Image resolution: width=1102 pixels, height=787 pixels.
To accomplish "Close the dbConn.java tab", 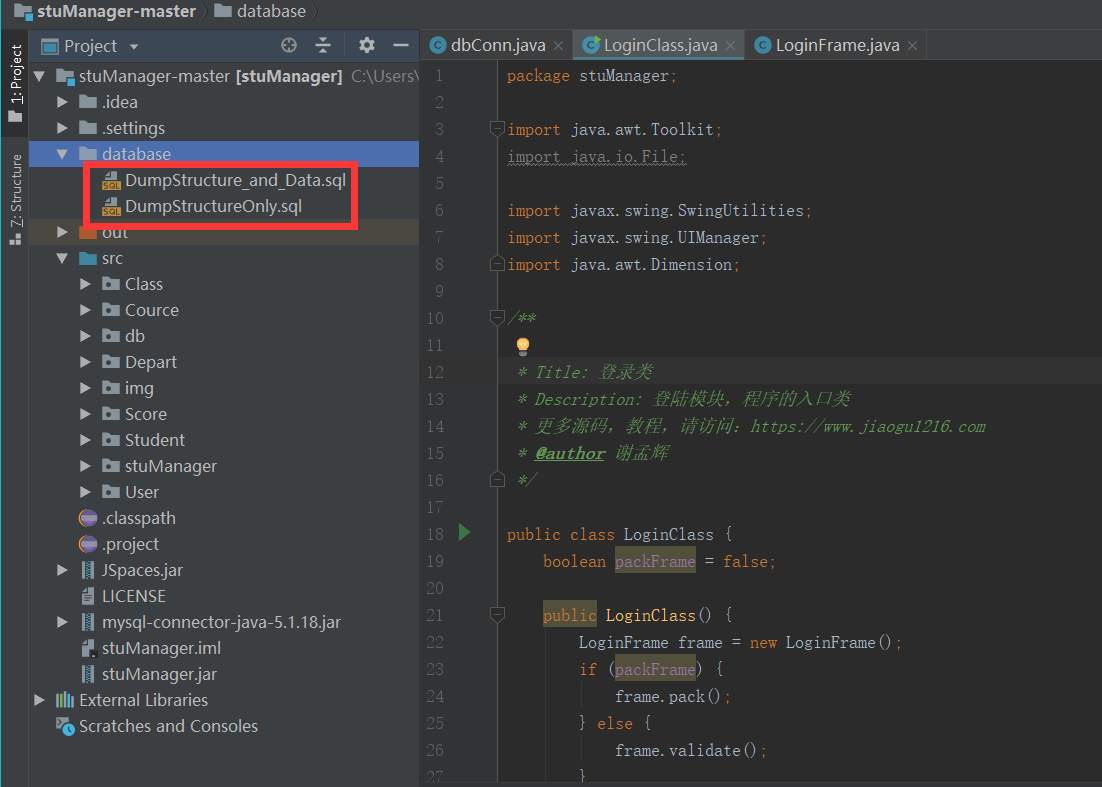I will click(558, 46).
